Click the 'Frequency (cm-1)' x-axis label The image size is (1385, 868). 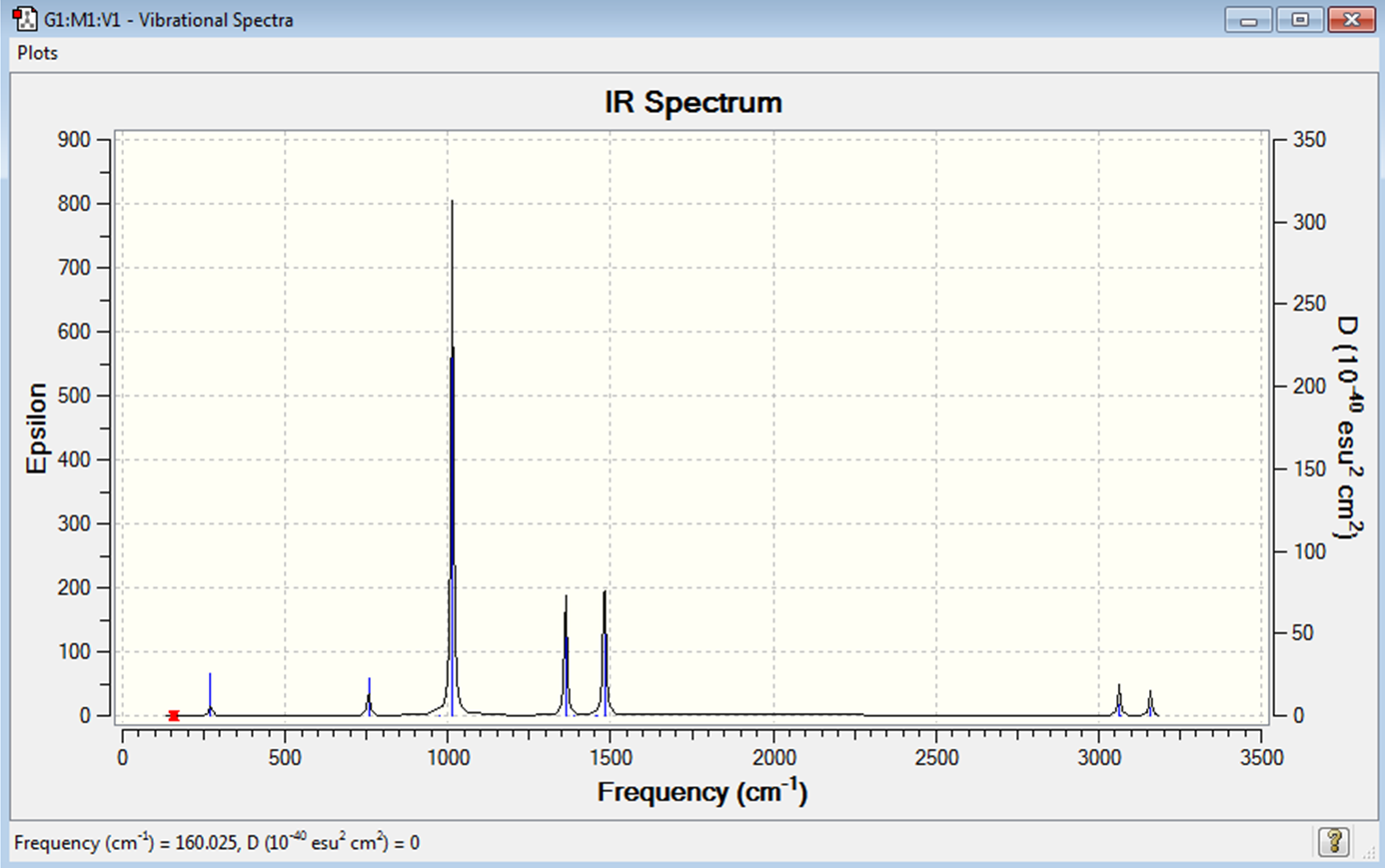[702, 792]
